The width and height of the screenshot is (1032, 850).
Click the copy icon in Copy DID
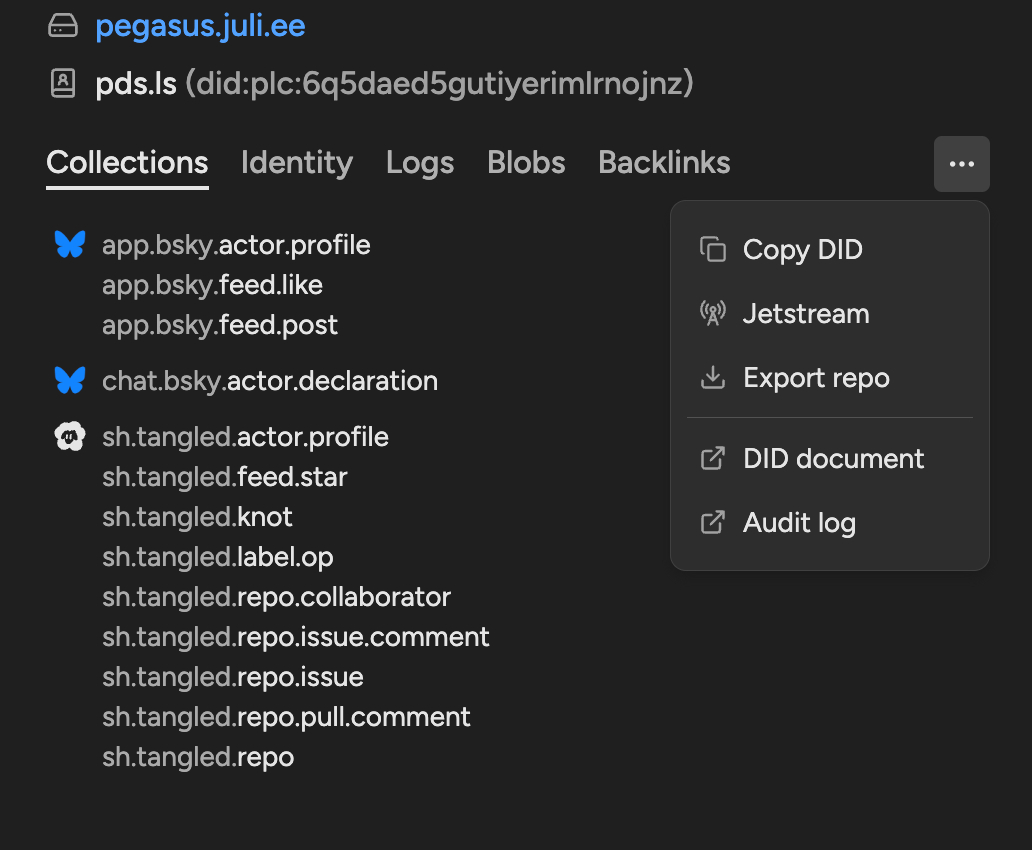(712, 250)
